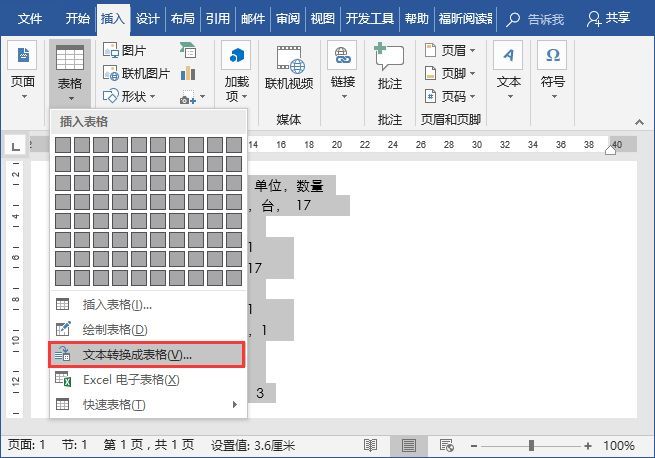Switch to web layout view button
This screenshot has height=458, width=655.
[447, 445]
